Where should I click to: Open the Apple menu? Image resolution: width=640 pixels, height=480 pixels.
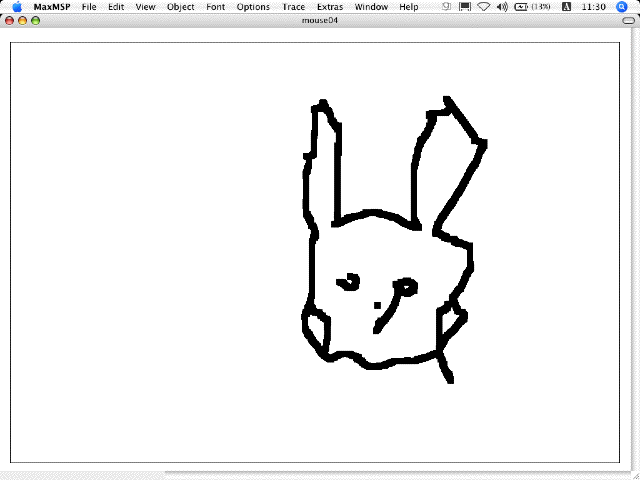(17, 7)
